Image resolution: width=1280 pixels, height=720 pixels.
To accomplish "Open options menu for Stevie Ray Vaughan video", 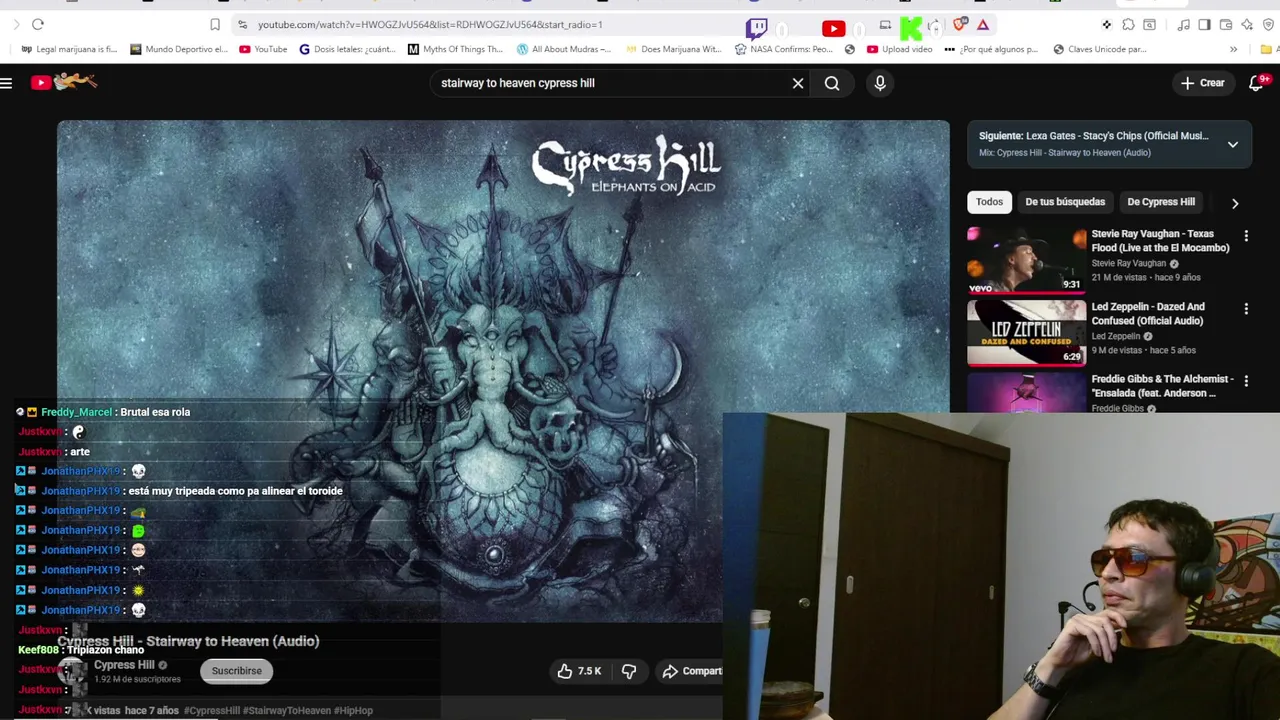I will (x=1246, y=236).
